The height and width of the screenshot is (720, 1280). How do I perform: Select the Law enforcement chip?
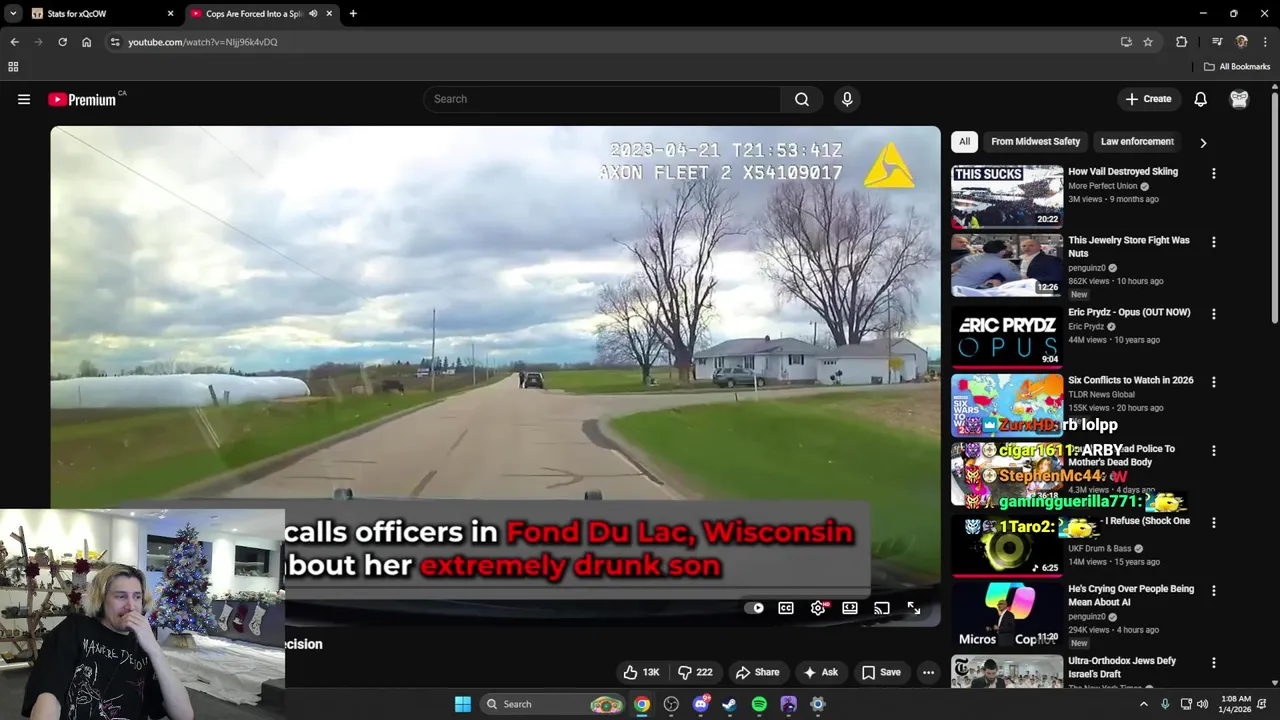[x=1137, y=142]
